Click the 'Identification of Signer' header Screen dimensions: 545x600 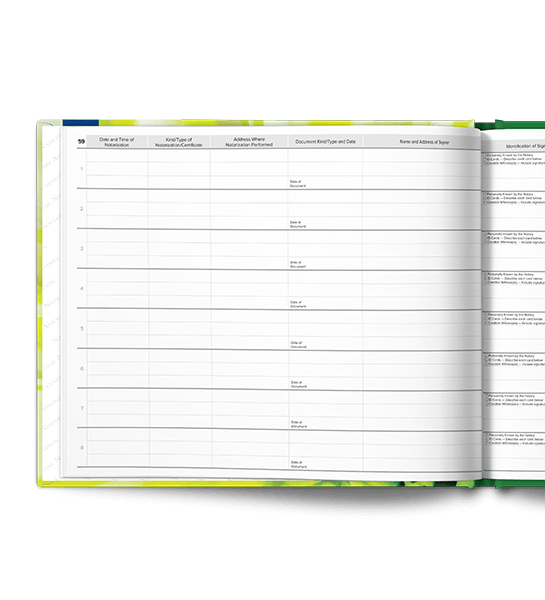pos(525,146)
